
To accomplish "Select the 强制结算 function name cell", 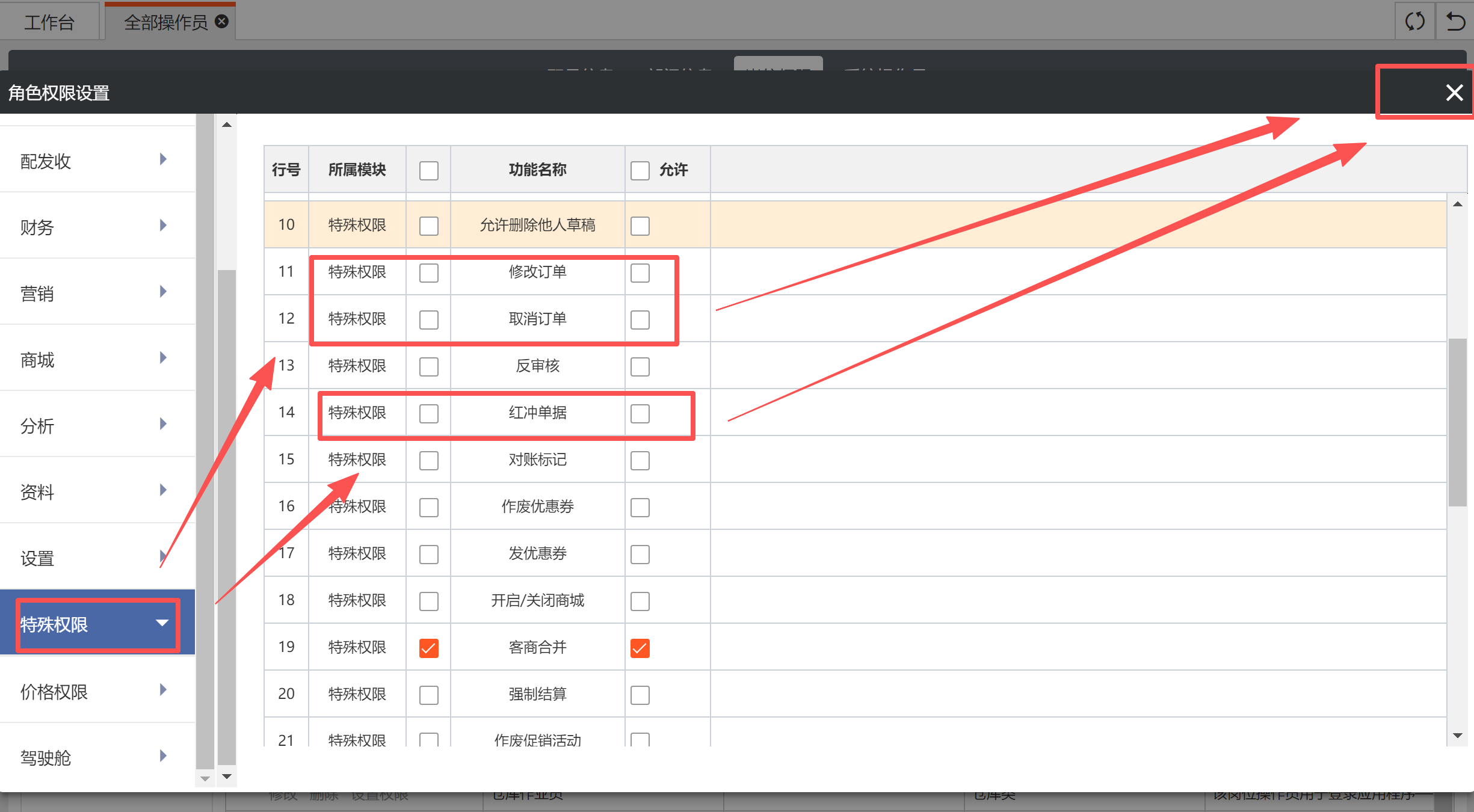I will coord(538,694).
